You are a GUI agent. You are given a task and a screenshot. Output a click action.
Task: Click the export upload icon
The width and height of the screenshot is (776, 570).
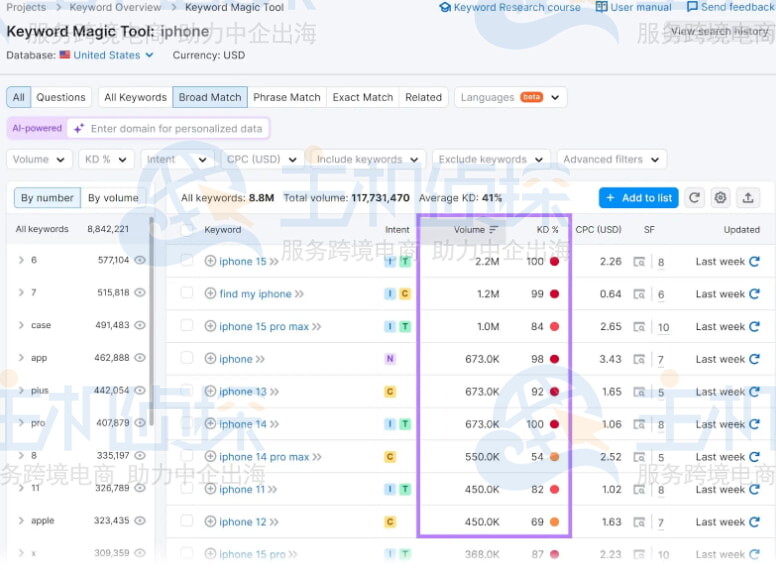748,198
